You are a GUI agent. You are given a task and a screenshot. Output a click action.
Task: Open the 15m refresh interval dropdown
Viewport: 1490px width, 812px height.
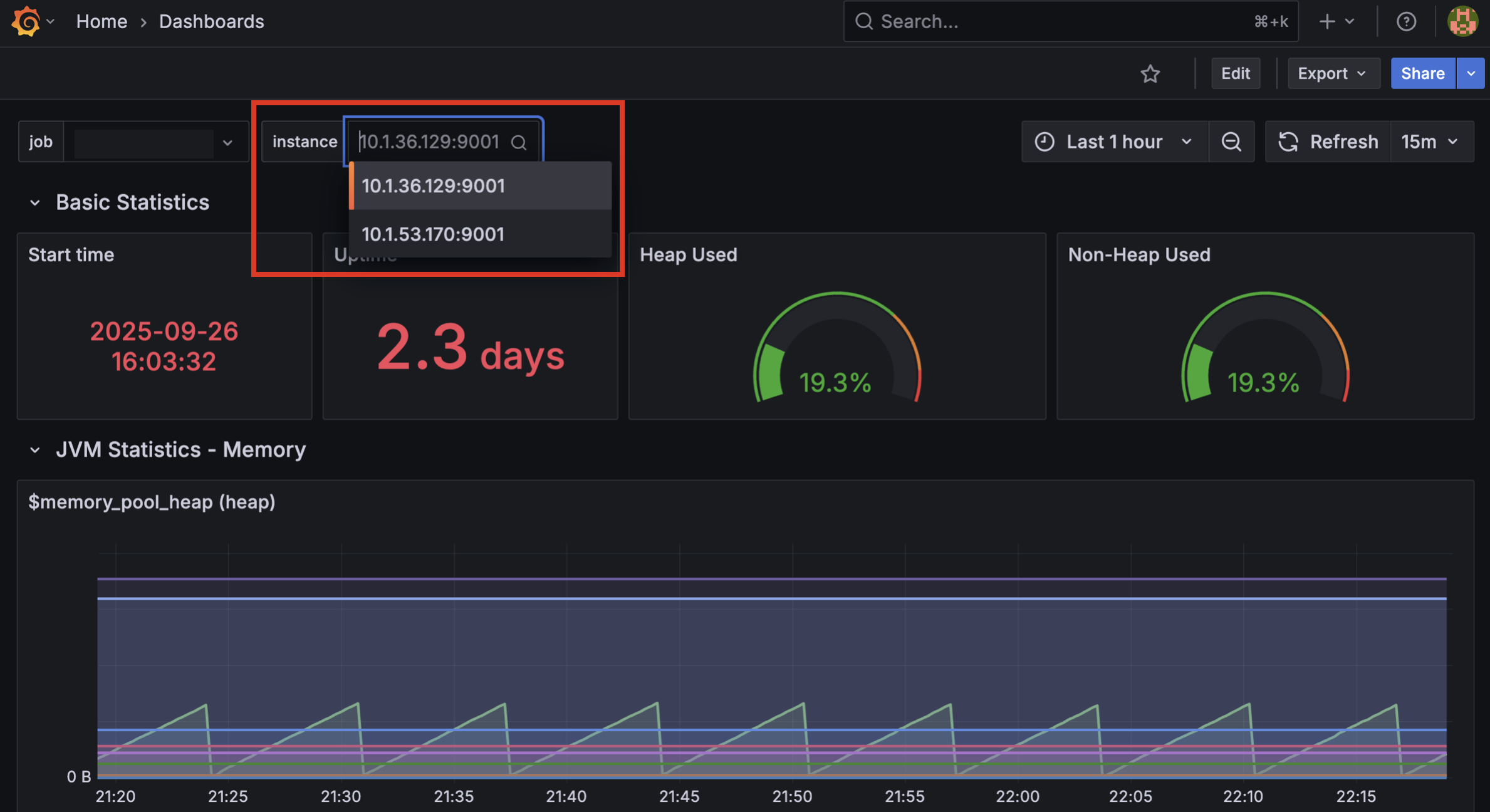[1430, 142]
